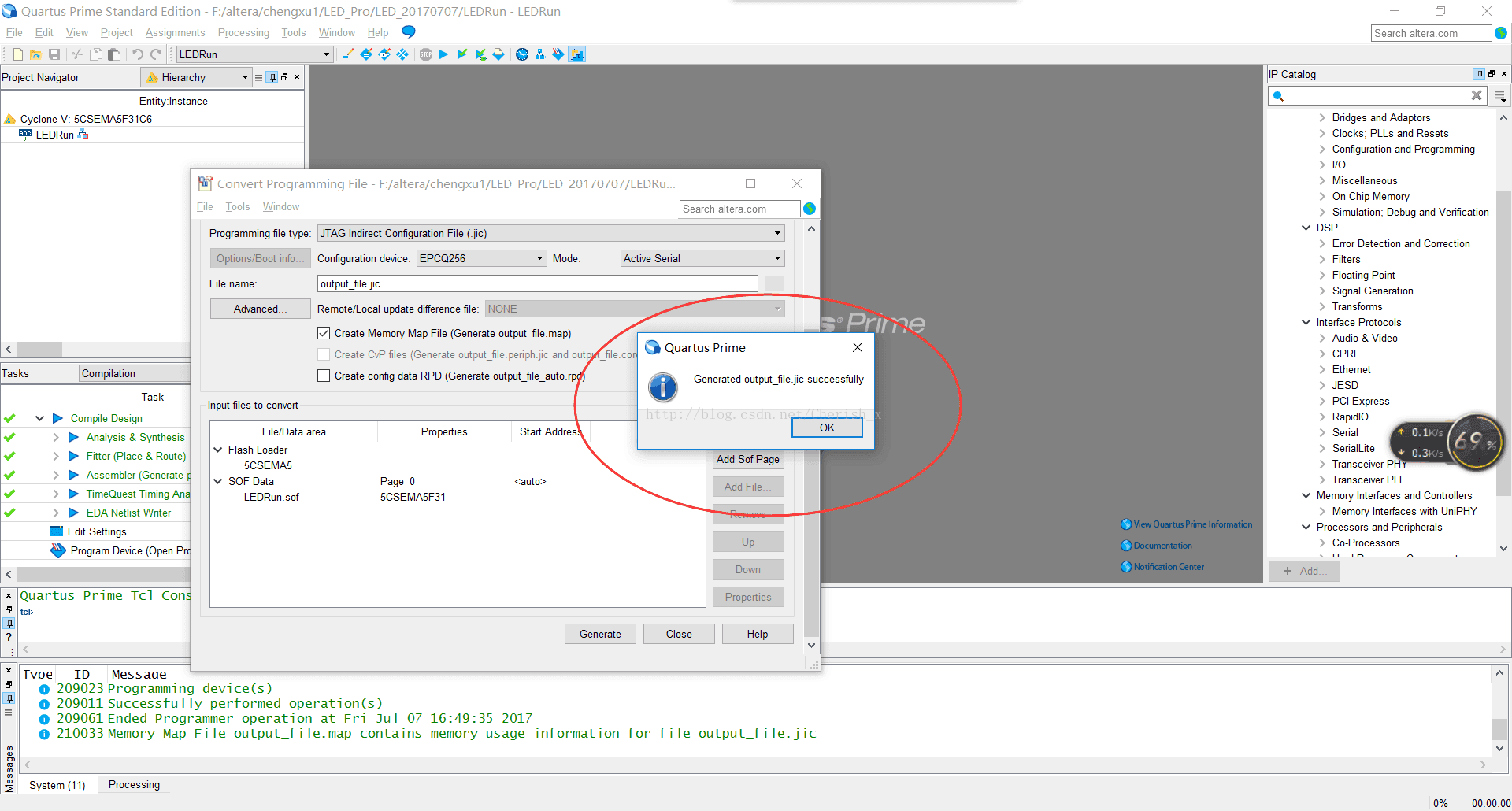Open Compilation Report toolbar icon

click(x=498, y=54)
